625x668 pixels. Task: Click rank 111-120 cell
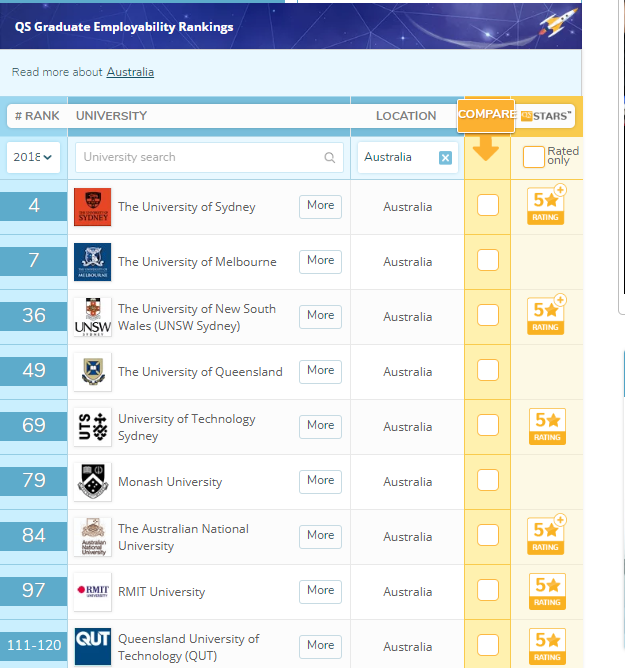pyautogui.click(x=34, y=646)
